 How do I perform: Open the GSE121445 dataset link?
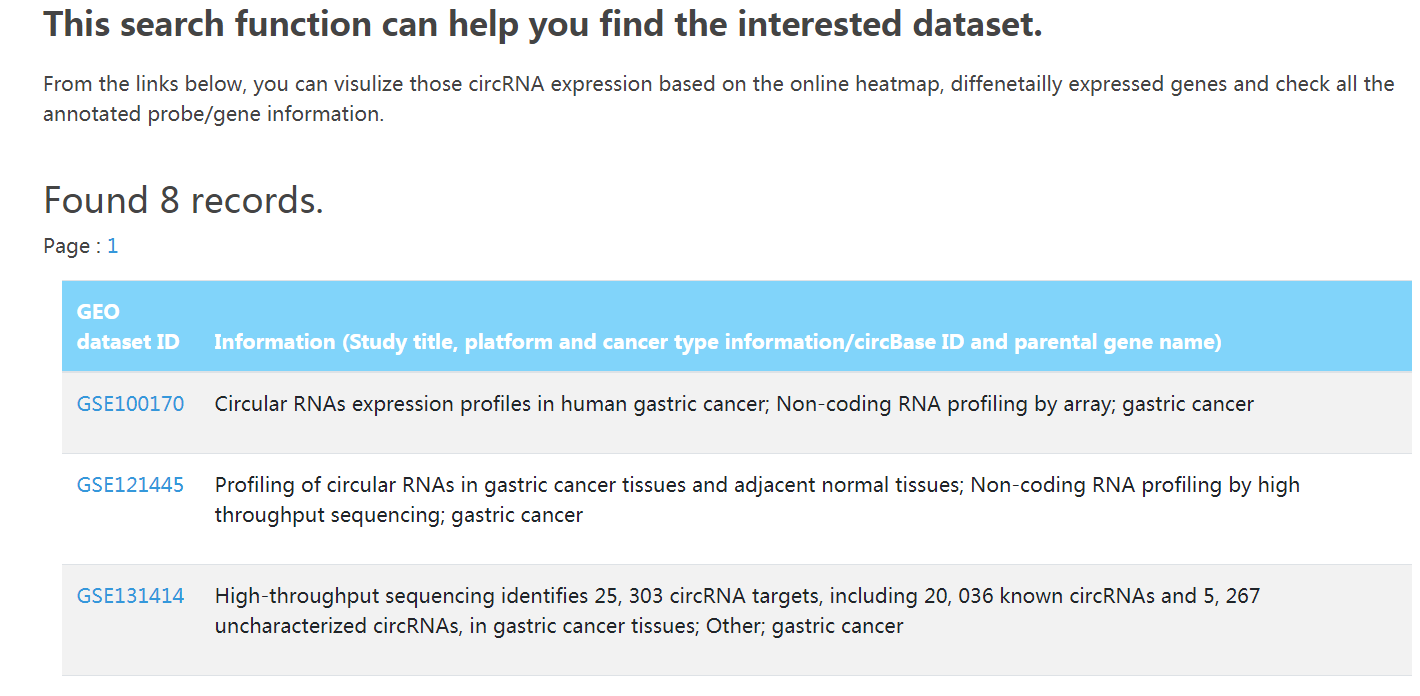tap(130, 485)
